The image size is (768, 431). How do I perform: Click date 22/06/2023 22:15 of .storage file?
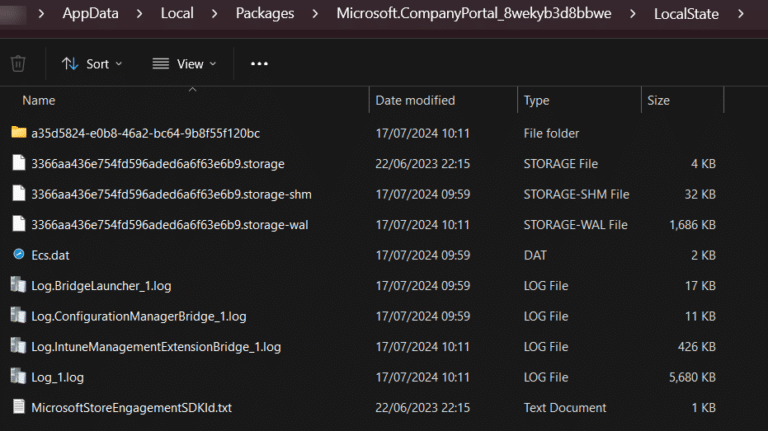(x=423, y=164)
